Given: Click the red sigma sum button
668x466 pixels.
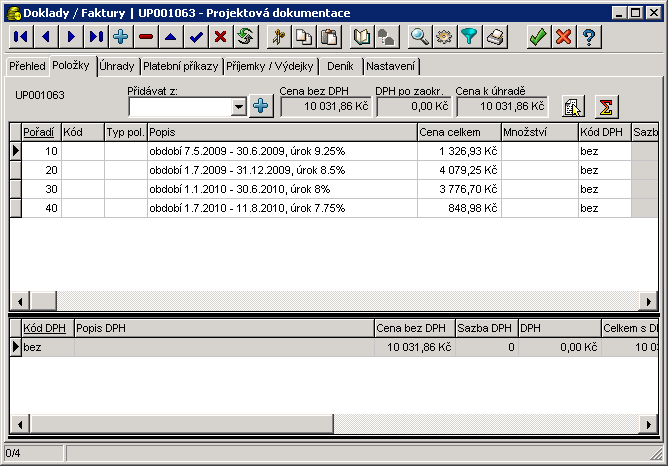Looking at the screenshot, I should 606,107.
